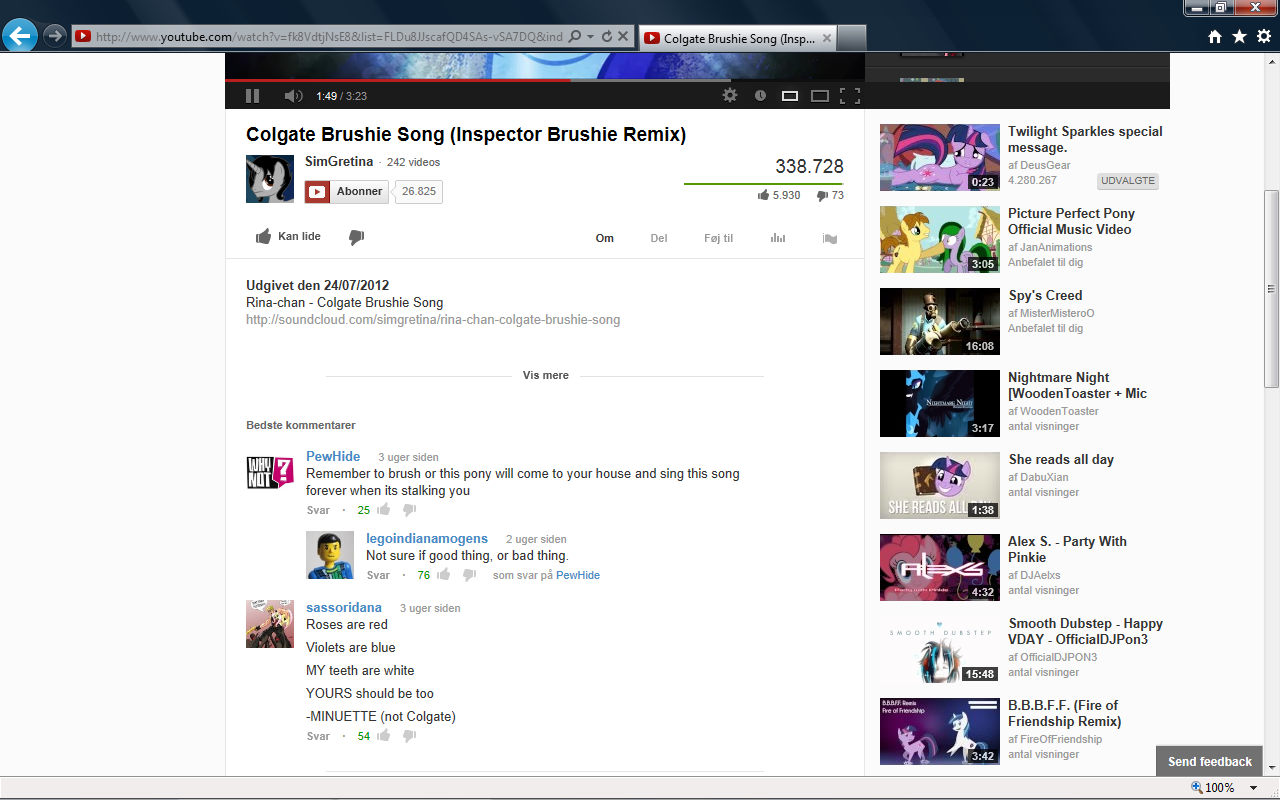Open SimGretina channel avatar
Viewport: 1280px width, 800px height.
coord(270,179)
